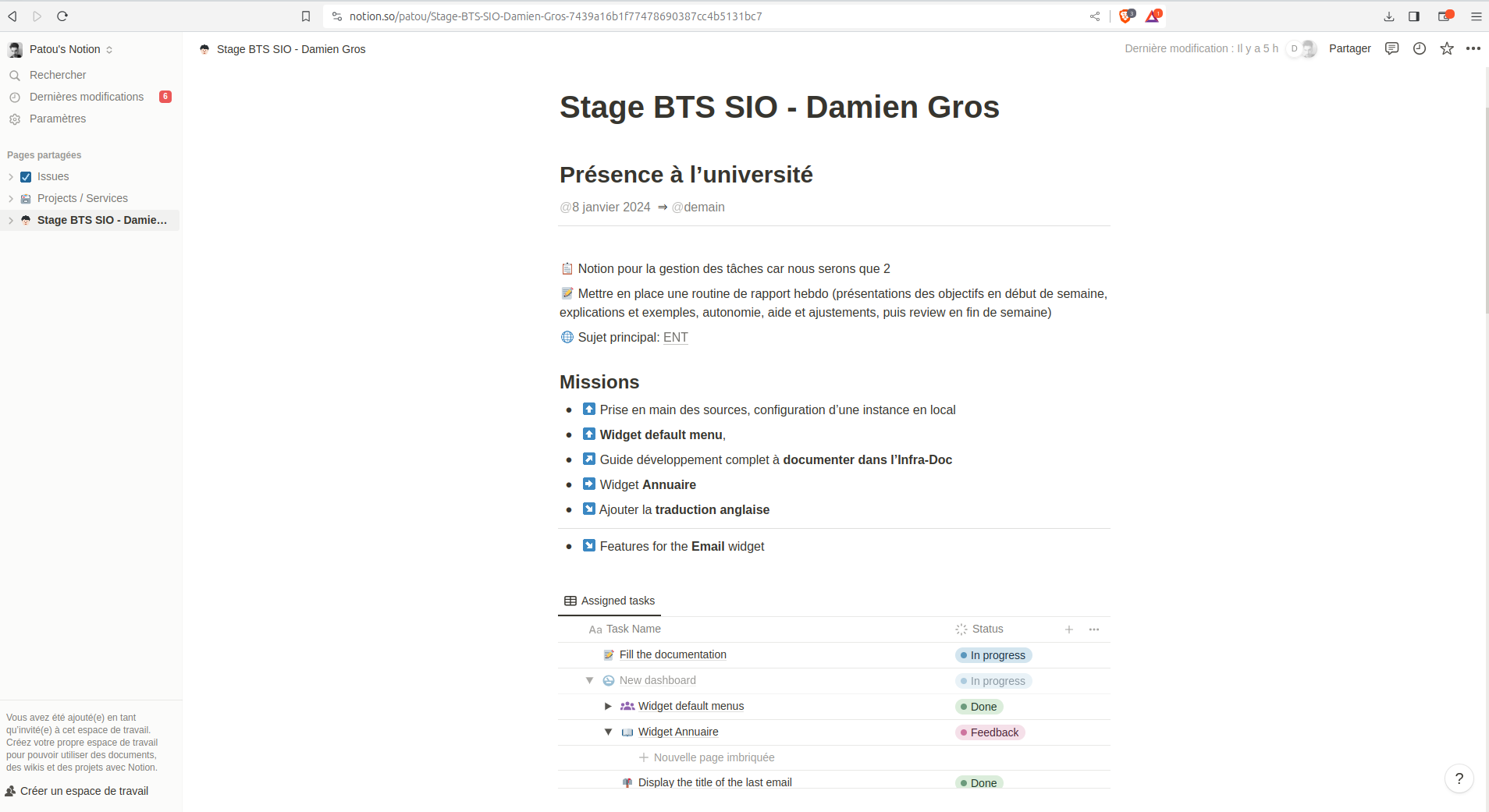Click the Fill the documentation memo icon
This screenshot has width=1489, height=812.
pos(609,655)
